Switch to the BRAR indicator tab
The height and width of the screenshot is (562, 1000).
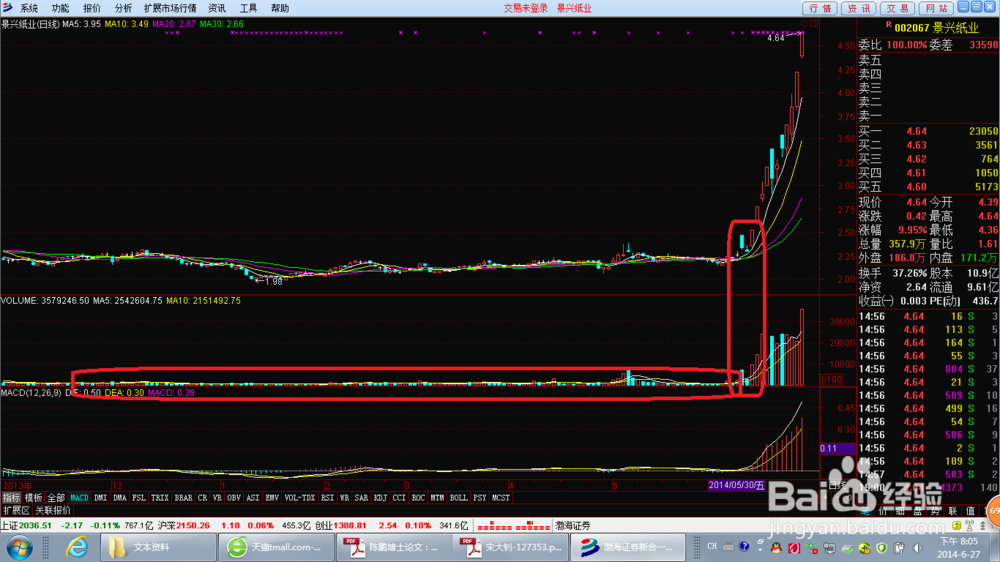(183, 498)
